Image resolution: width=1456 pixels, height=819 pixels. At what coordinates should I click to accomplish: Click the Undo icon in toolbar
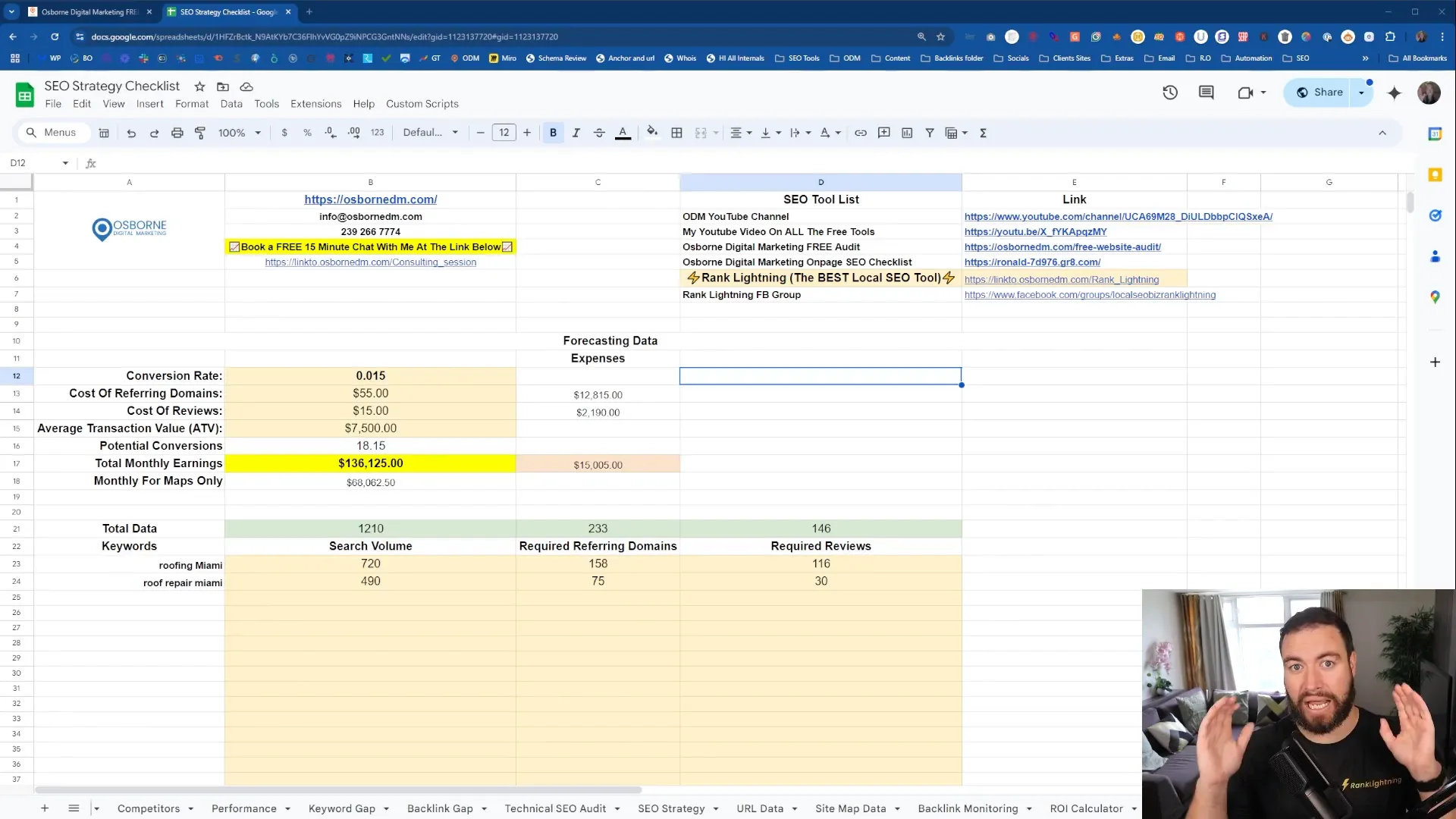131,133
